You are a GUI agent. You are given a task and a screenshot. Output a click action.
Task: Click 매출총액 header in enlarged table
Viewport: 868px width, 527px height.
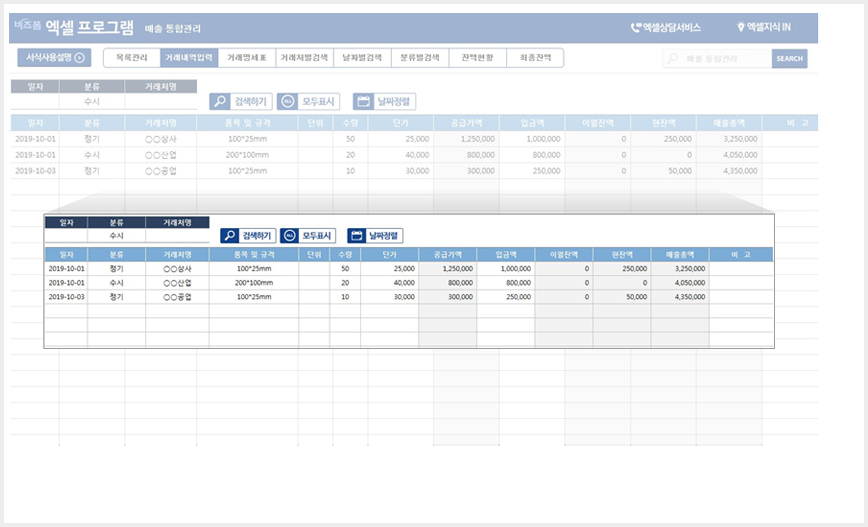click(680, 255)
